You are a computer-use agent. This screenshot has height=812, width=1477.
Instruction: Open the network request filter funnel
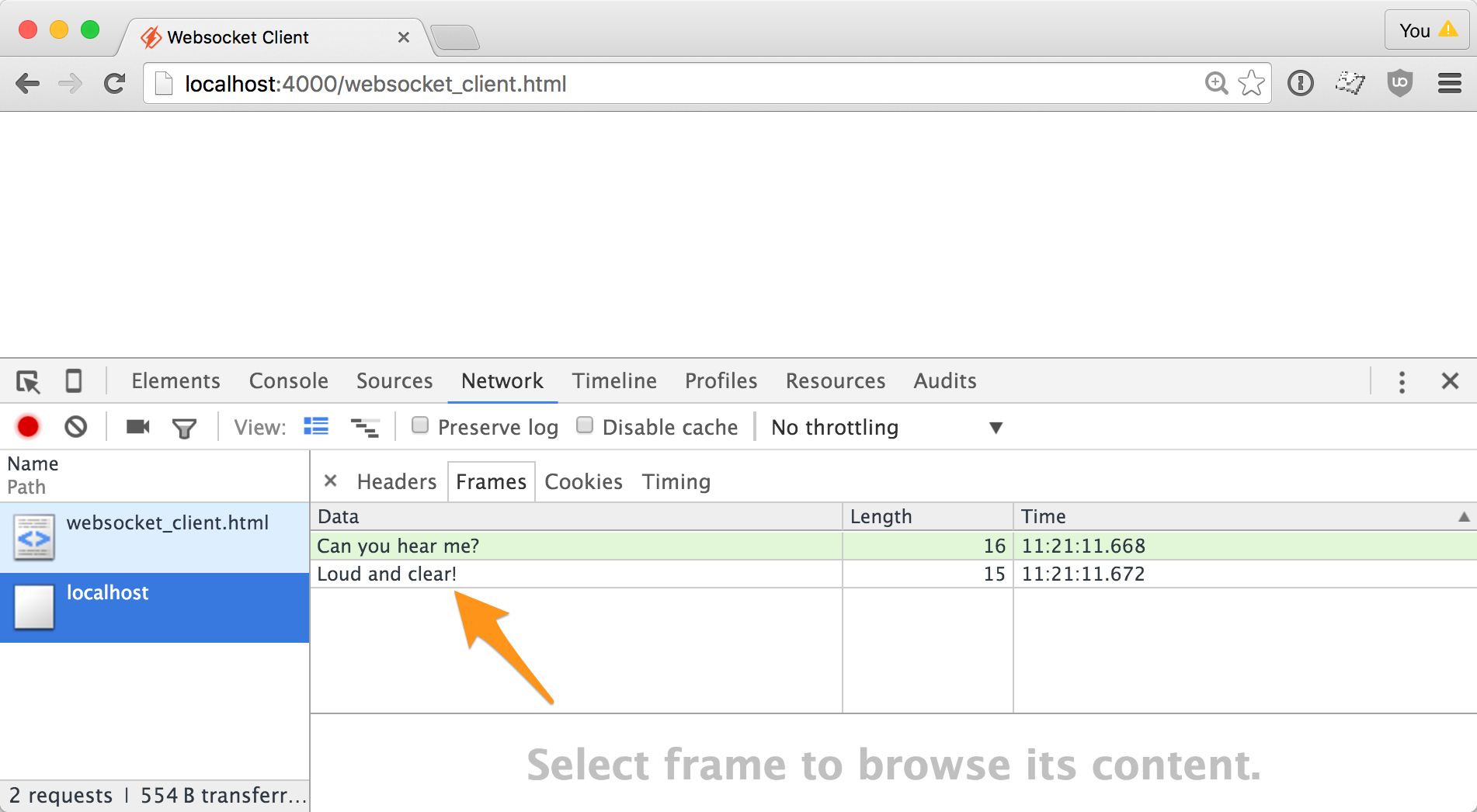(184, 427)
